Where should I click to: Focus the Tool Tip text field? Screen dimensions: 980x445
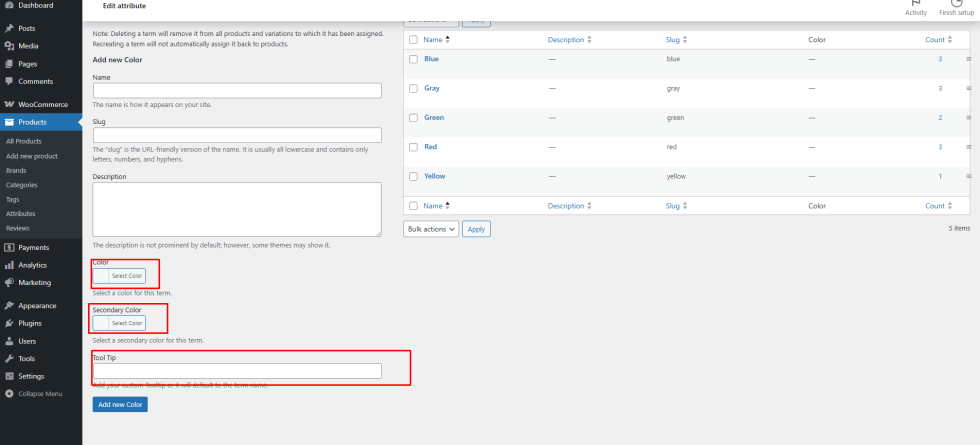(x=237, y=371)
